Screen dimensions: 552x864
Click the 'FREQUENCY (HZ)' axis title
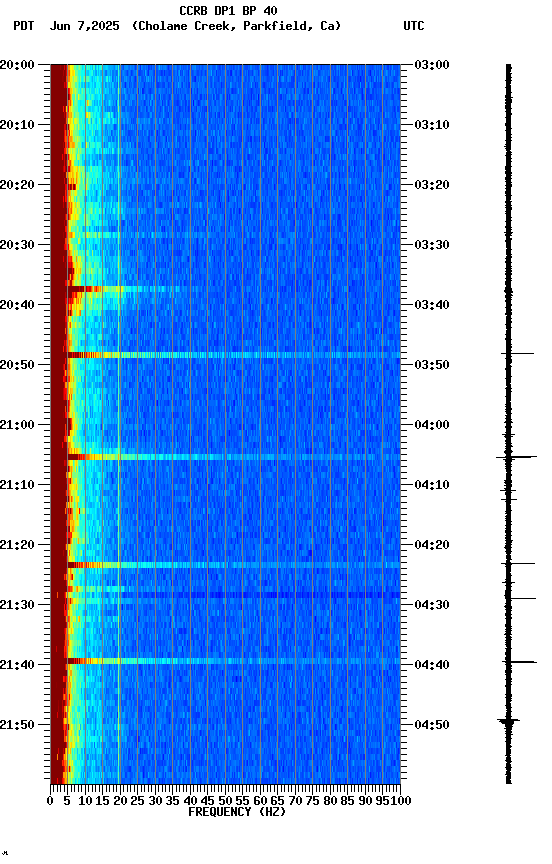coord(237,812)
